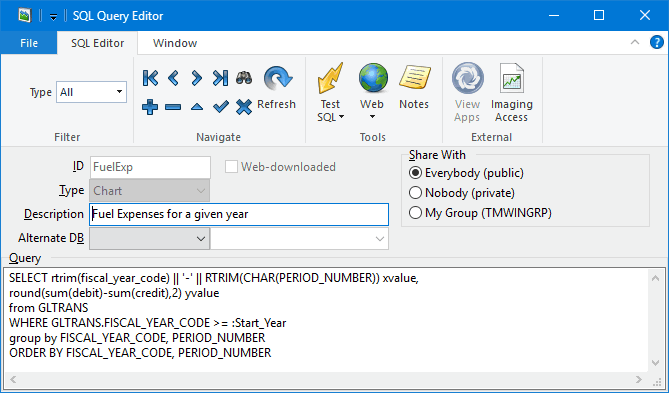Expand the Alternate DB combo box

coord(150,239)
